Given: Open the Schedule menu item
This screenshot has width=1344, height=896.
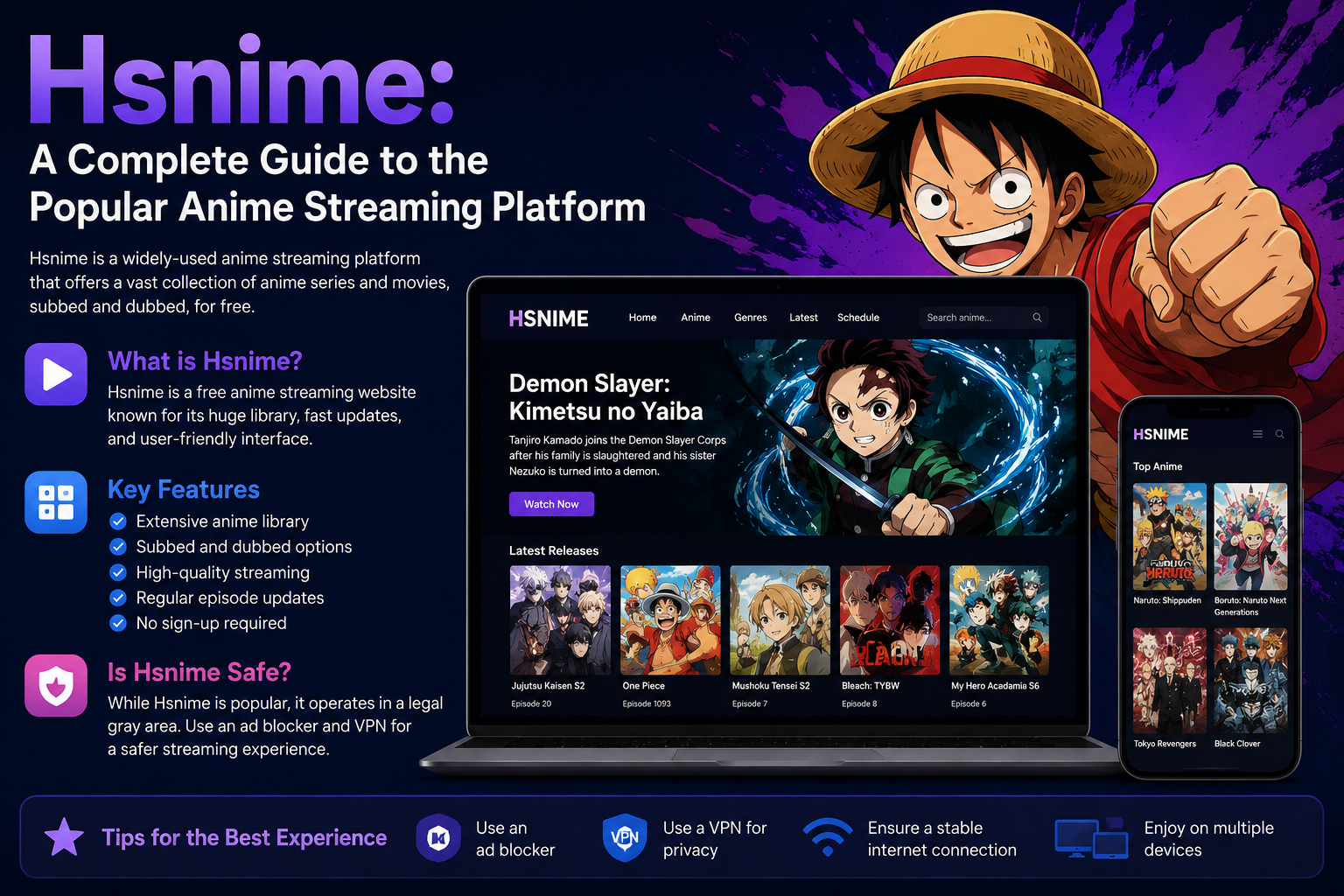Looking at the screenshot, I should tap(858, 318).
